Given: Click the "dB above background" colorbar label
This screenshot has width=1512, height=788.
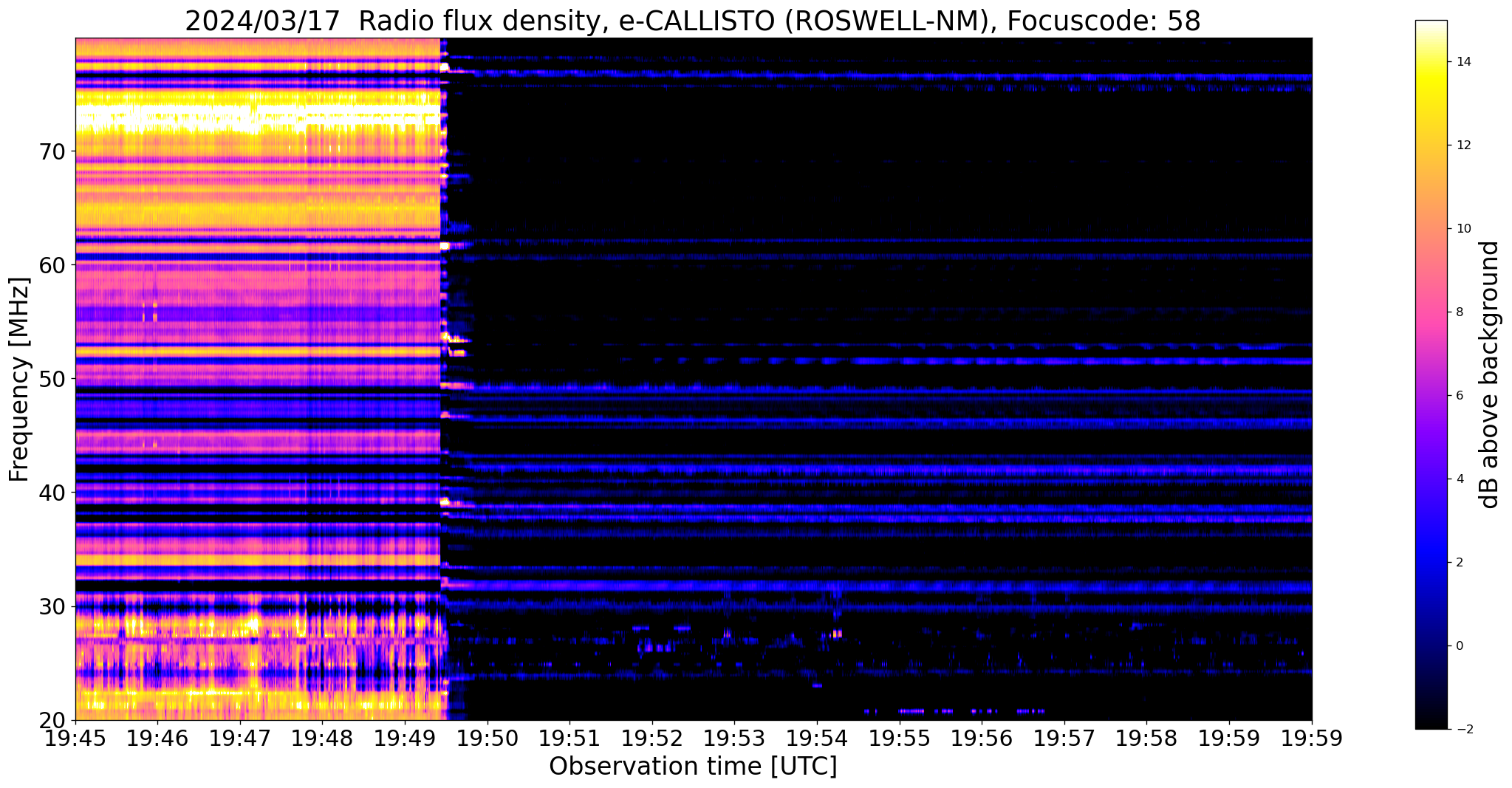Looking at the screenshot, I should [x=1490, y=374].
